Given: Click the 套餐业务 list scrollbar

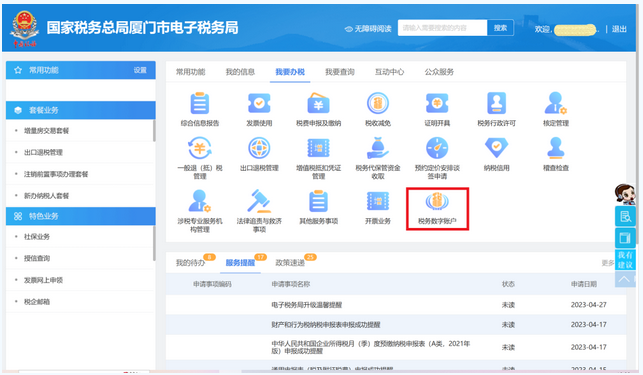Looking at the screenshot, I should pos(154,130).
